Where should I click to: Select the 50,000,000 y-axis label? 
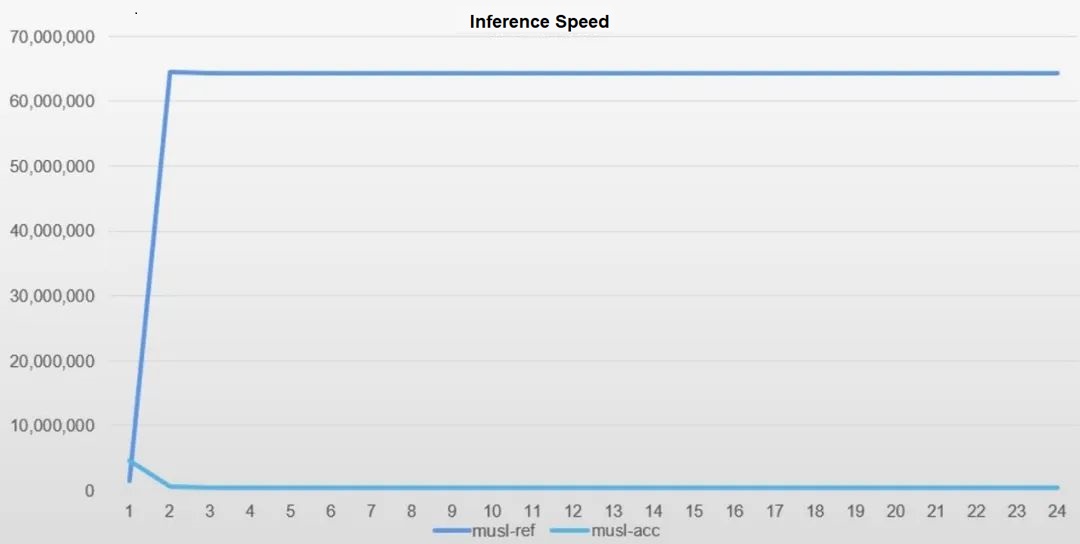pyautogui.click(x=52, y=166)
